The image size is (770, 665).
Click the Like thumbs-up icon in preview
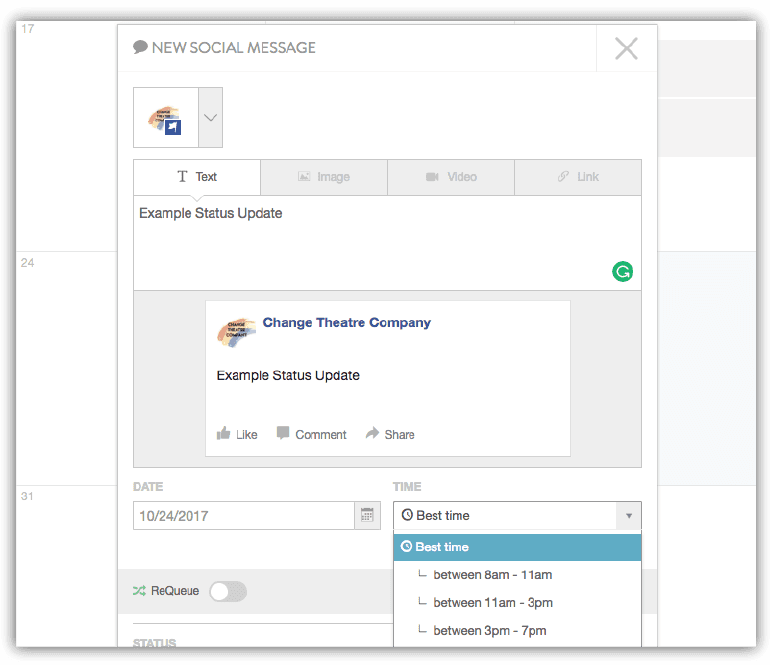pos(224,433)
